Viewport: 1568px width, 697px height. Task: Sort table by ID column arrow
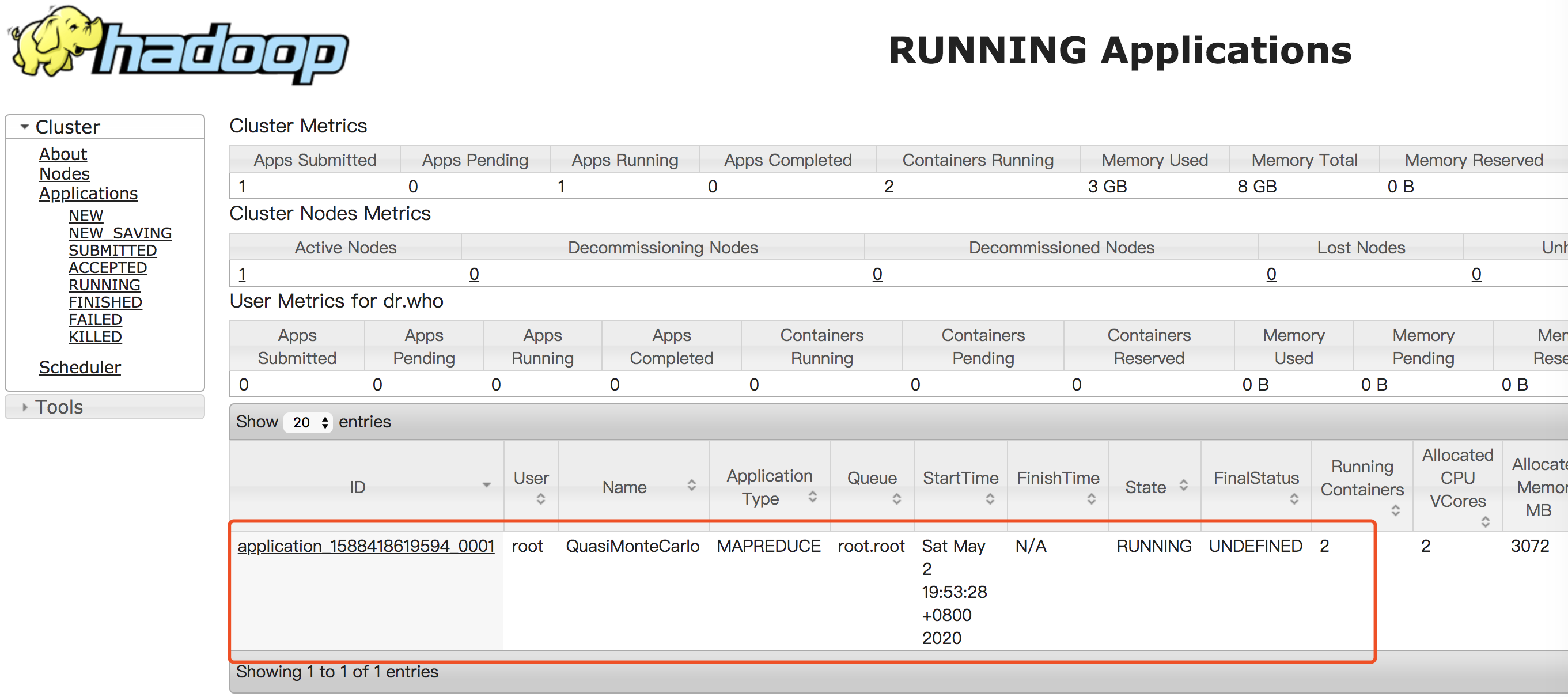tap(486, 485)
